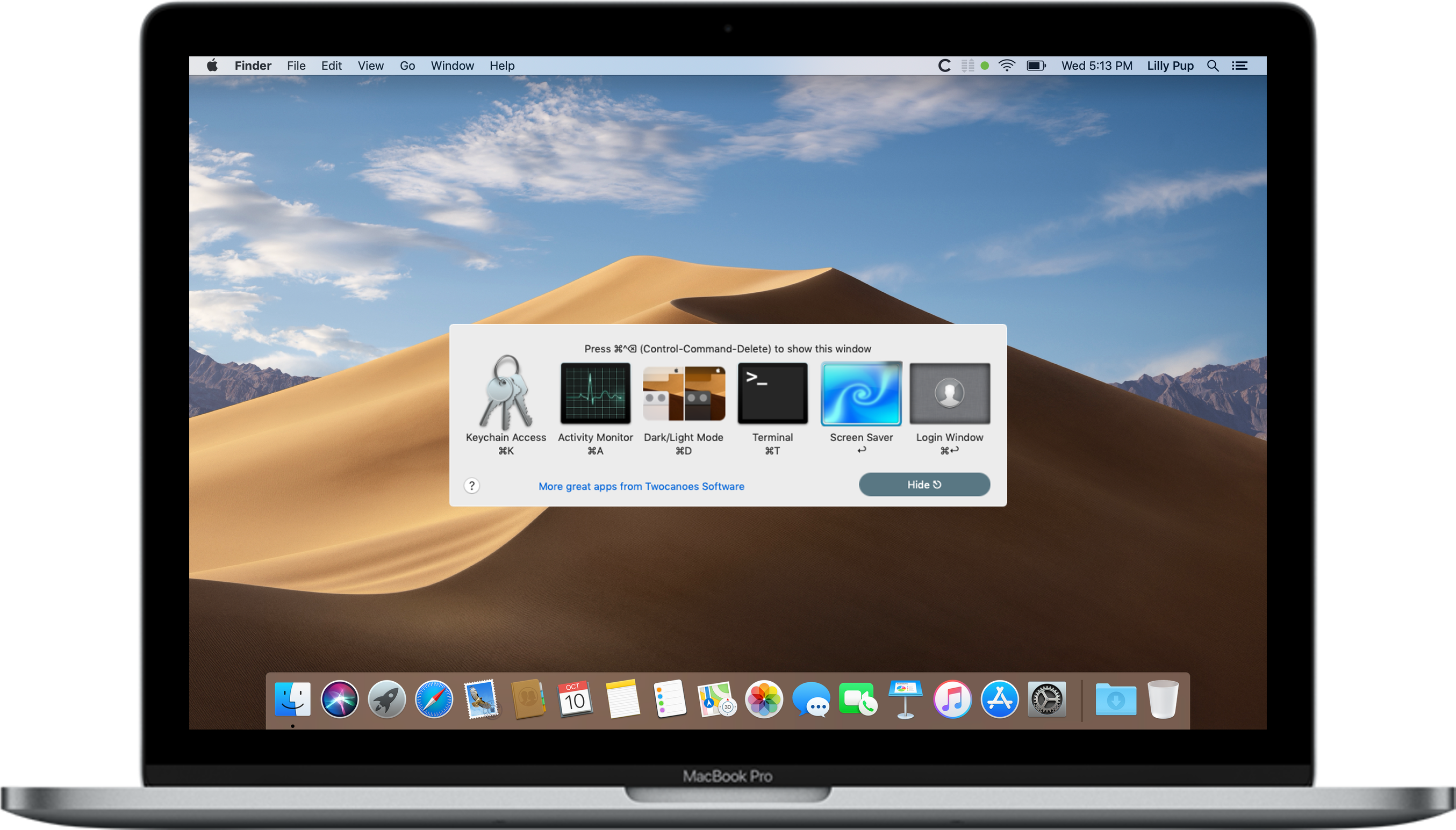Open the Go menu
The width and height of the screenshot is (1456, 830).
pyautogui.click(x=407, y=66)
